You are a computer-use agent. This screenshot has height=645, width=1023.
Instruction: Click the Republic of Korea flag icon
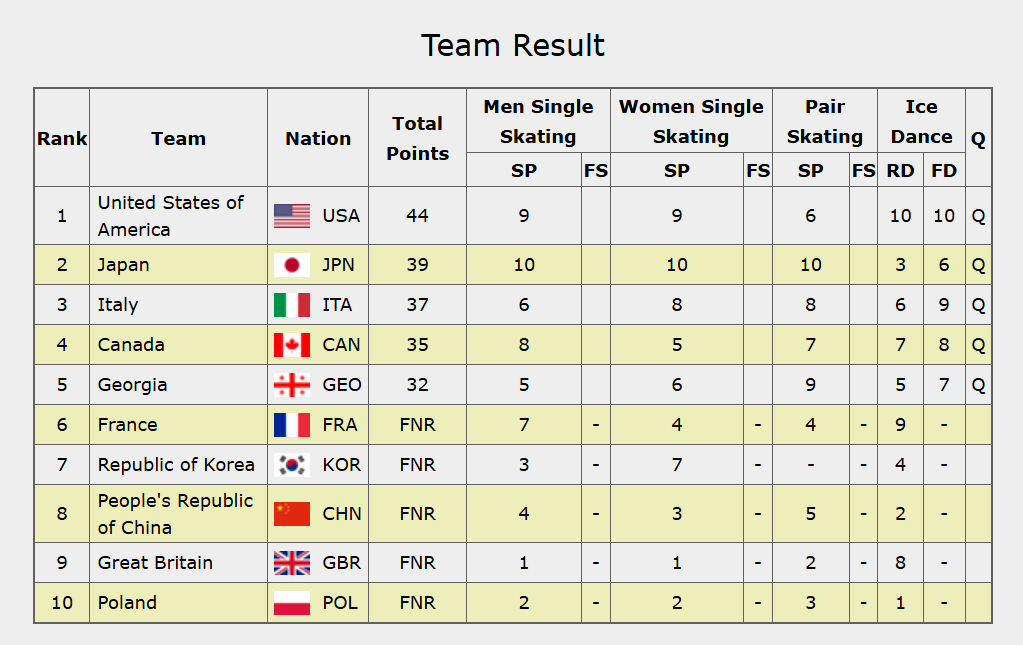pos(292,465)
